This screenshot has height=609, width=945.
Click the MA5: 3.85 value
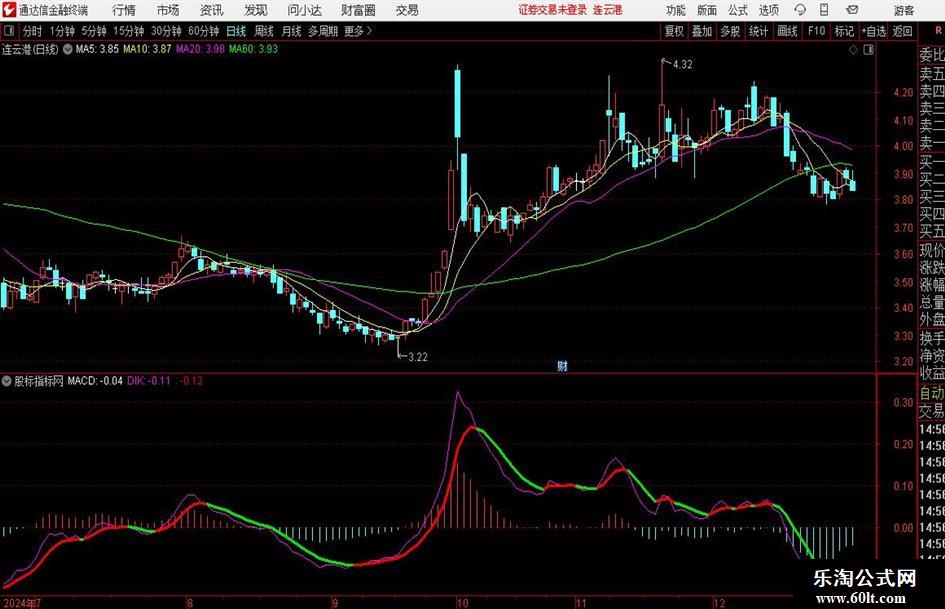pos(97,49)
